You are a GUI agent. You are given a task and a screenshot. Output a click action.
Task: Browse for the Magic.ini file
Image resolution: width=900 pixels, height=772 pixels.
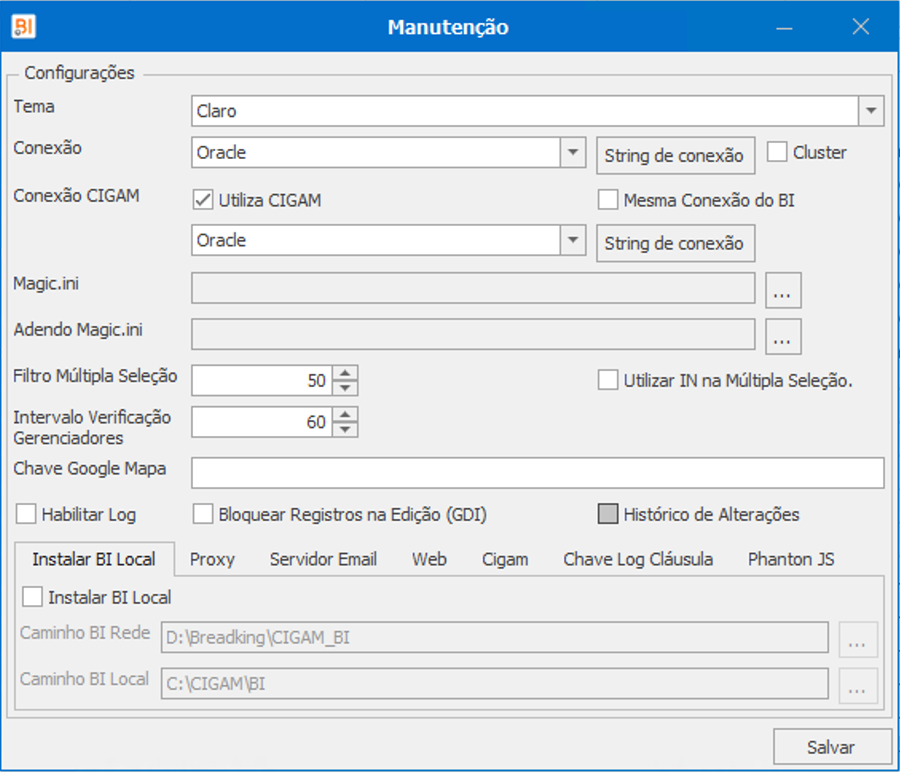[783, 290]
